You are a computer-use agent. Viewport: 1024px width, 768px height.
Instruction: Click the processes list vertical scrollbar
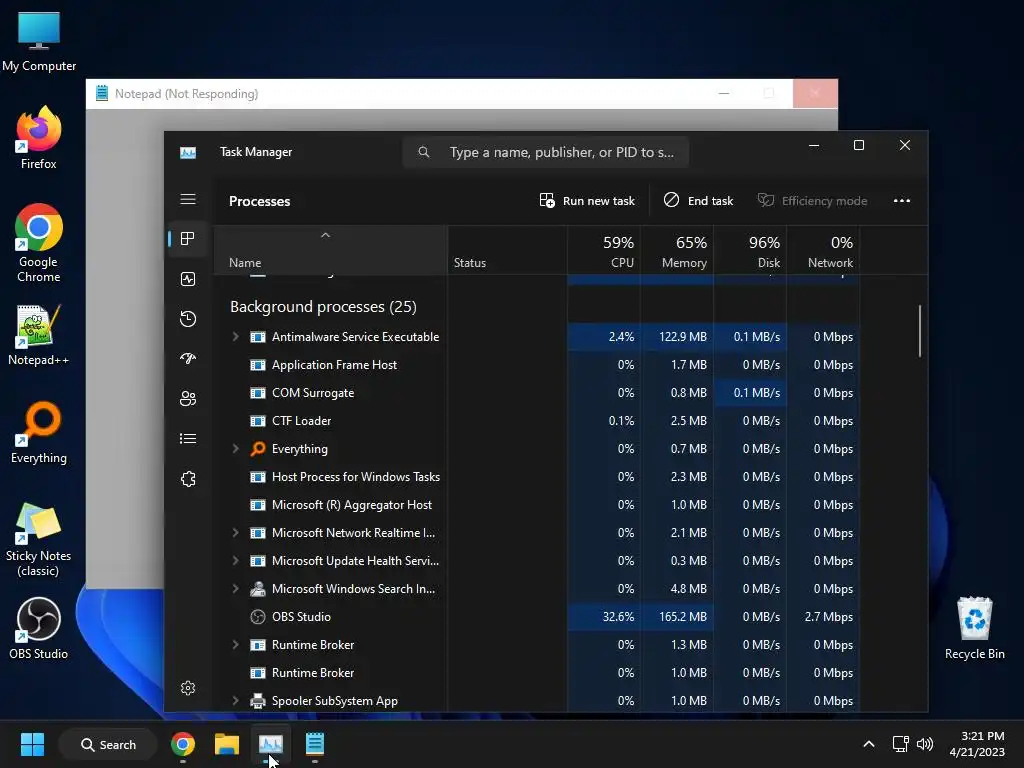[x=920, y=330]
